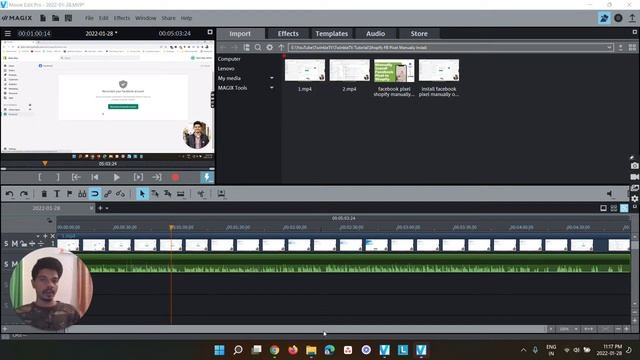Click the Delete trash icon
This screenshot has height=360, width=640.
44,194
